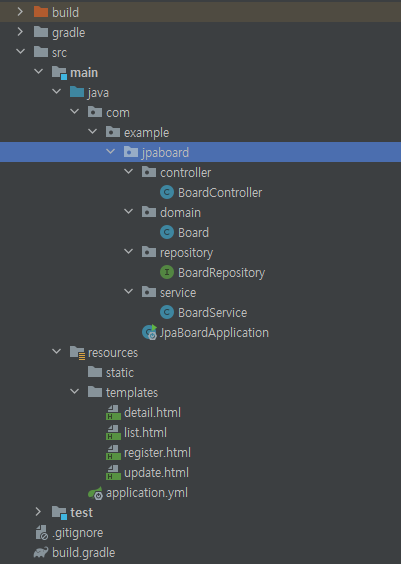
Task: Select the jpaboard package name
Action: [165, 153]
